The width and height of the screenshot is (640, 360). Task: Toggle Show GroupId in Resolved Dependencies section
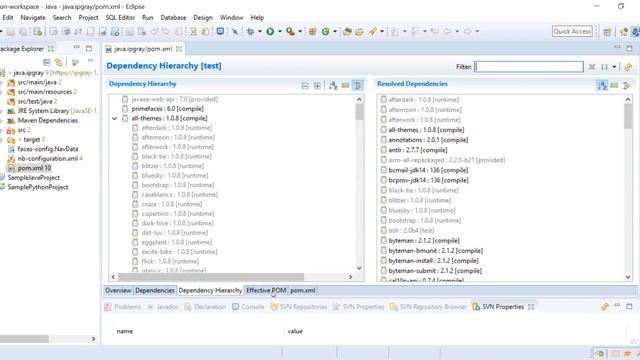pyautogui.click(x=614, y=85)
